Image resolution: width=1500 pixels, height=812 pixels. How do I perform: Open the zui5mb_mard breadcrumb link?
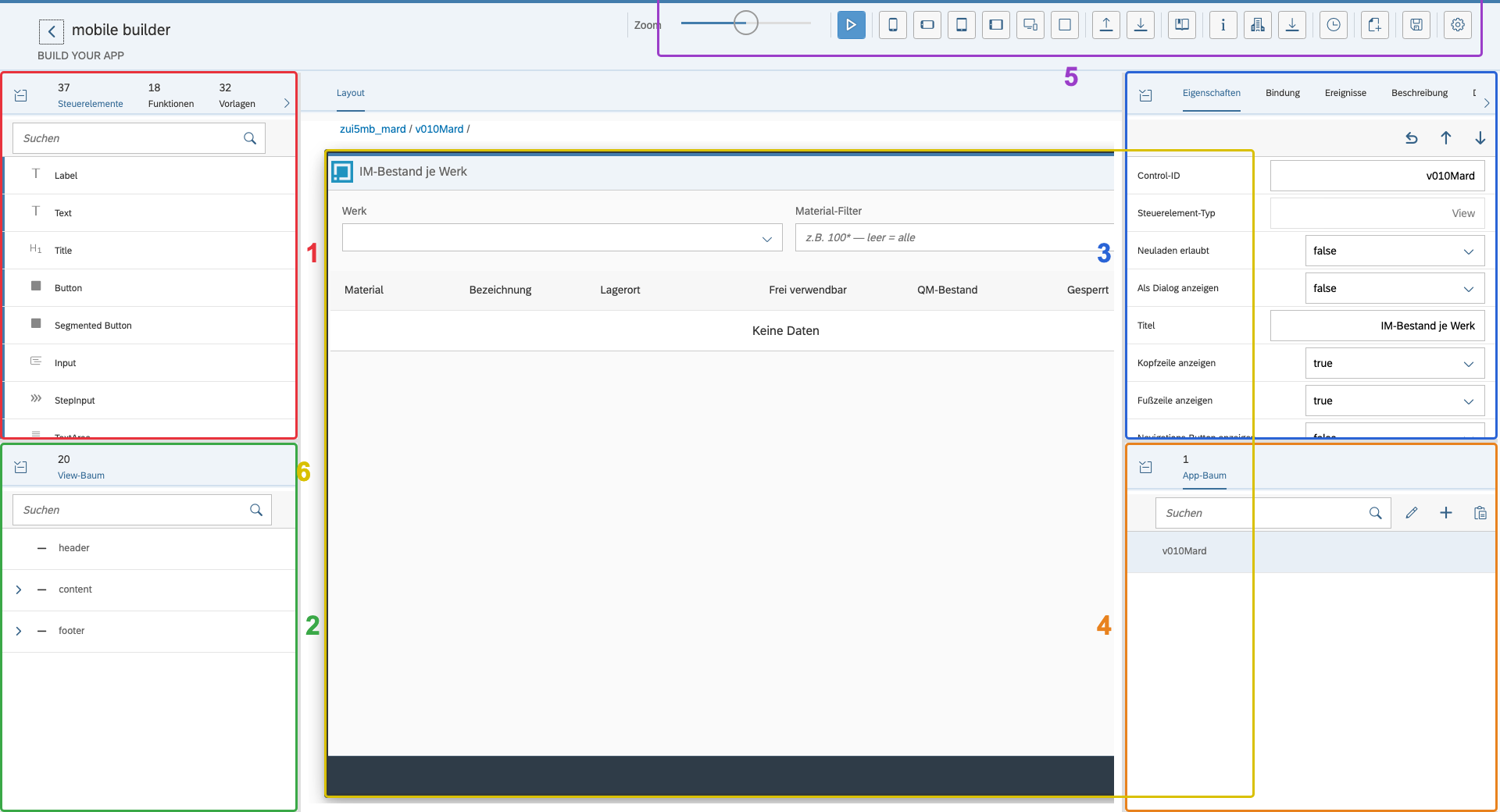pos(373,129)
